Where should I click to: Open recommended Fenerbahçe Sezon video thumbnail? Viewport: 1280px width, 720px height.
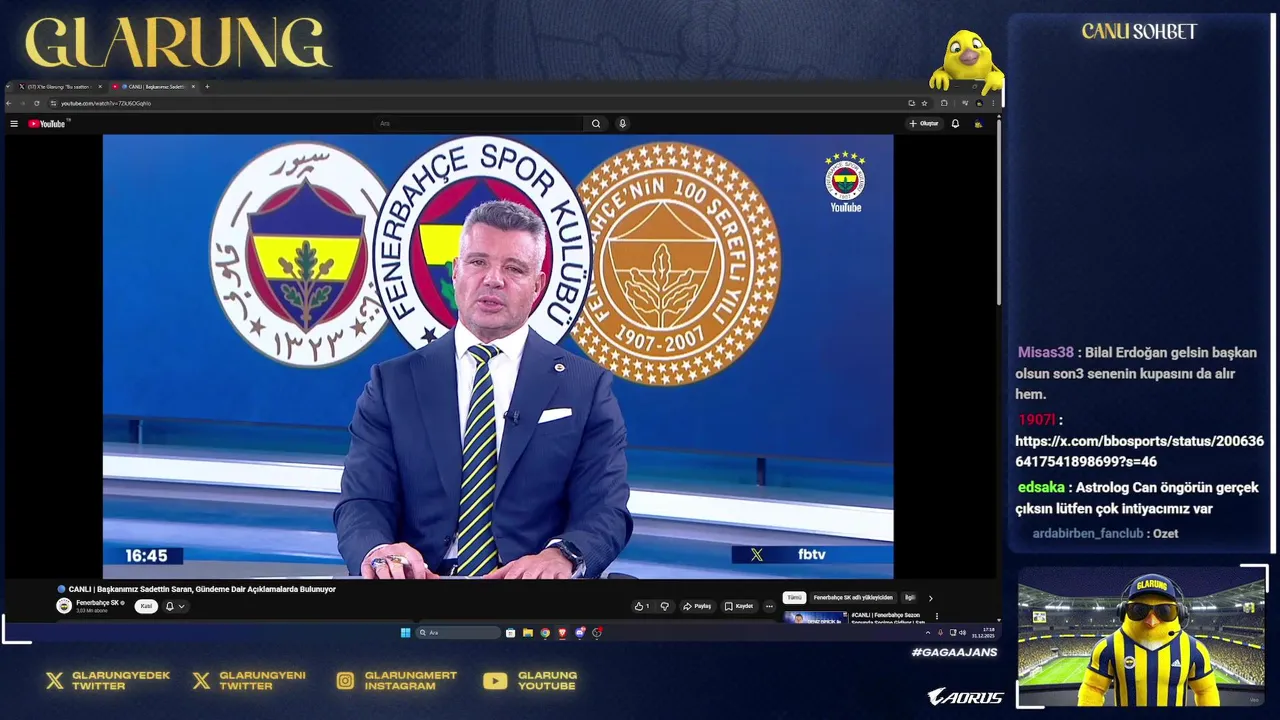point(815,617)
